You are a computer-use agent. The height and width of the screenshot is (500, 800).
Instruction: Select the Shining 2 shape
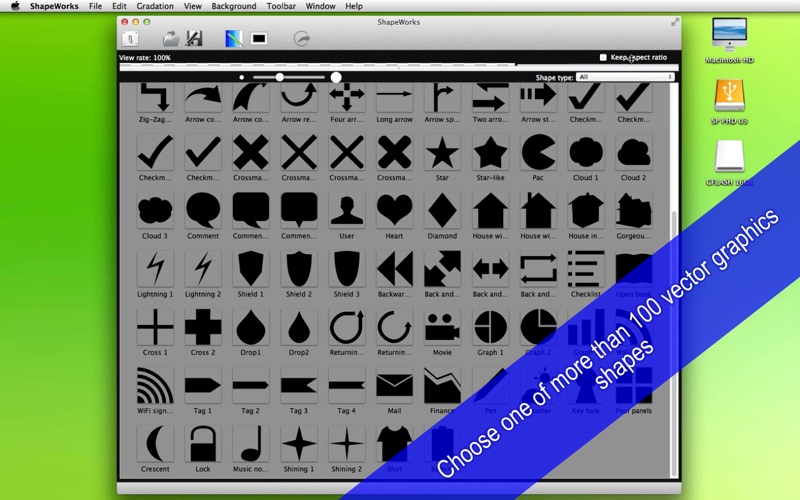(x=346, y=443)
